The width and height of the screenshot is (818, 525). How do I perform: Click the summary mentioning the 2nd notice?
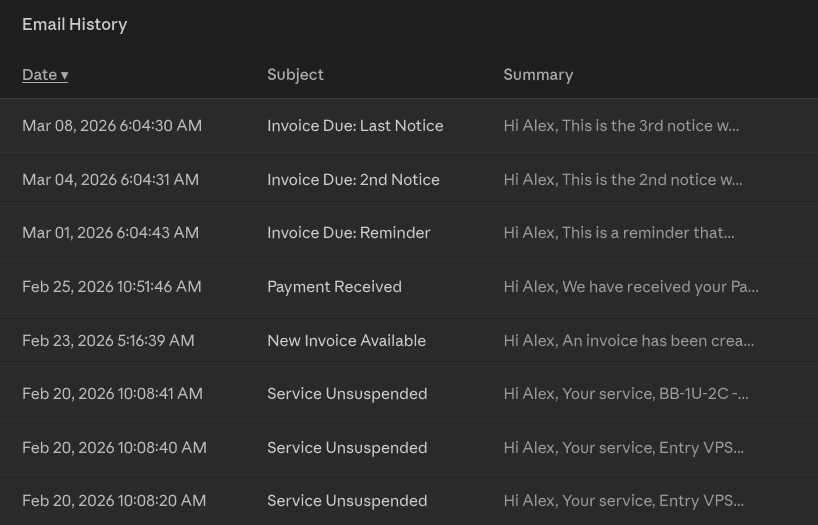[622, 180]
